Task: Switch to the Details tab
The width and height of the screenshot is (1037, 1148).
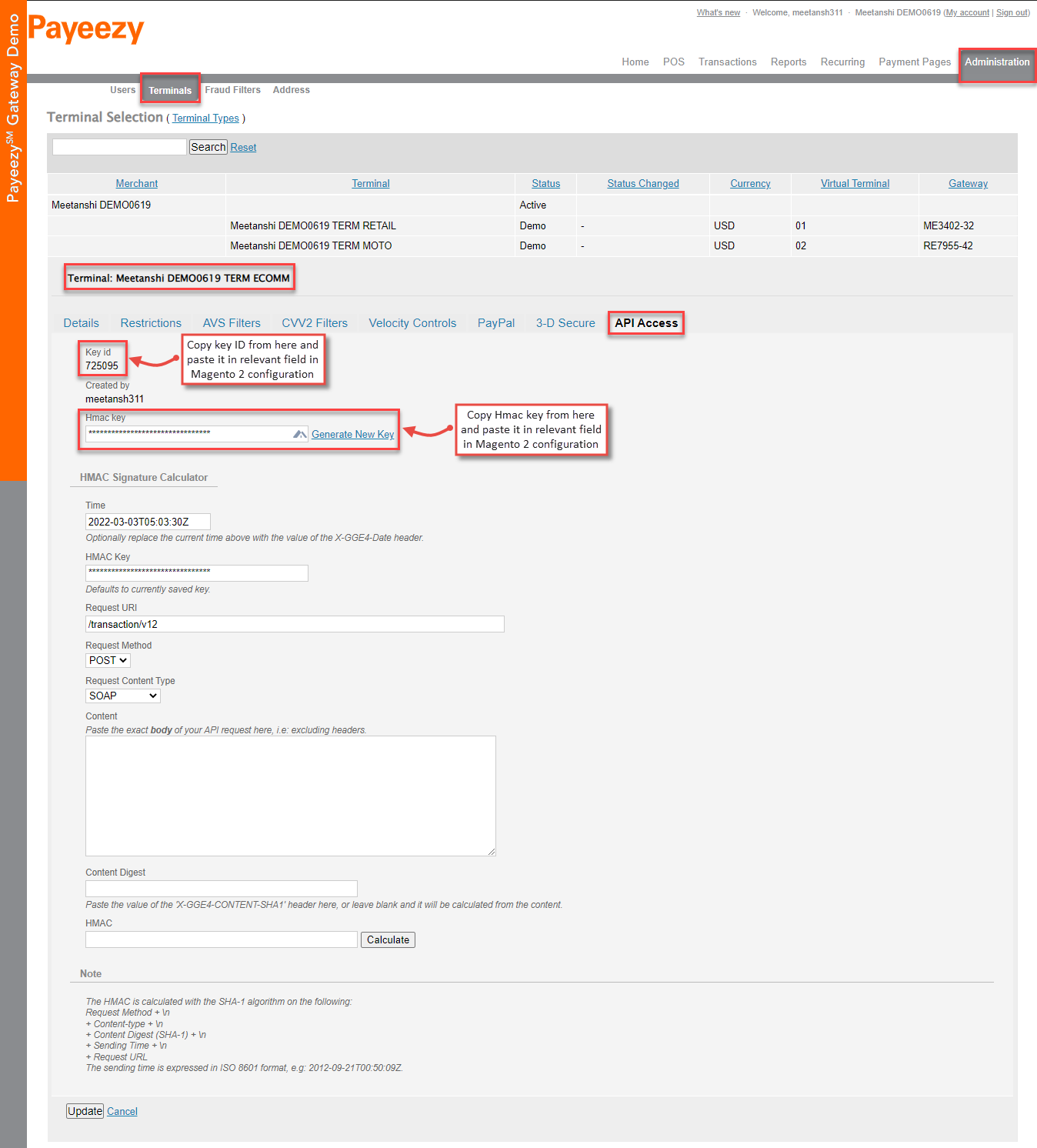Action: tap(81, 322)
